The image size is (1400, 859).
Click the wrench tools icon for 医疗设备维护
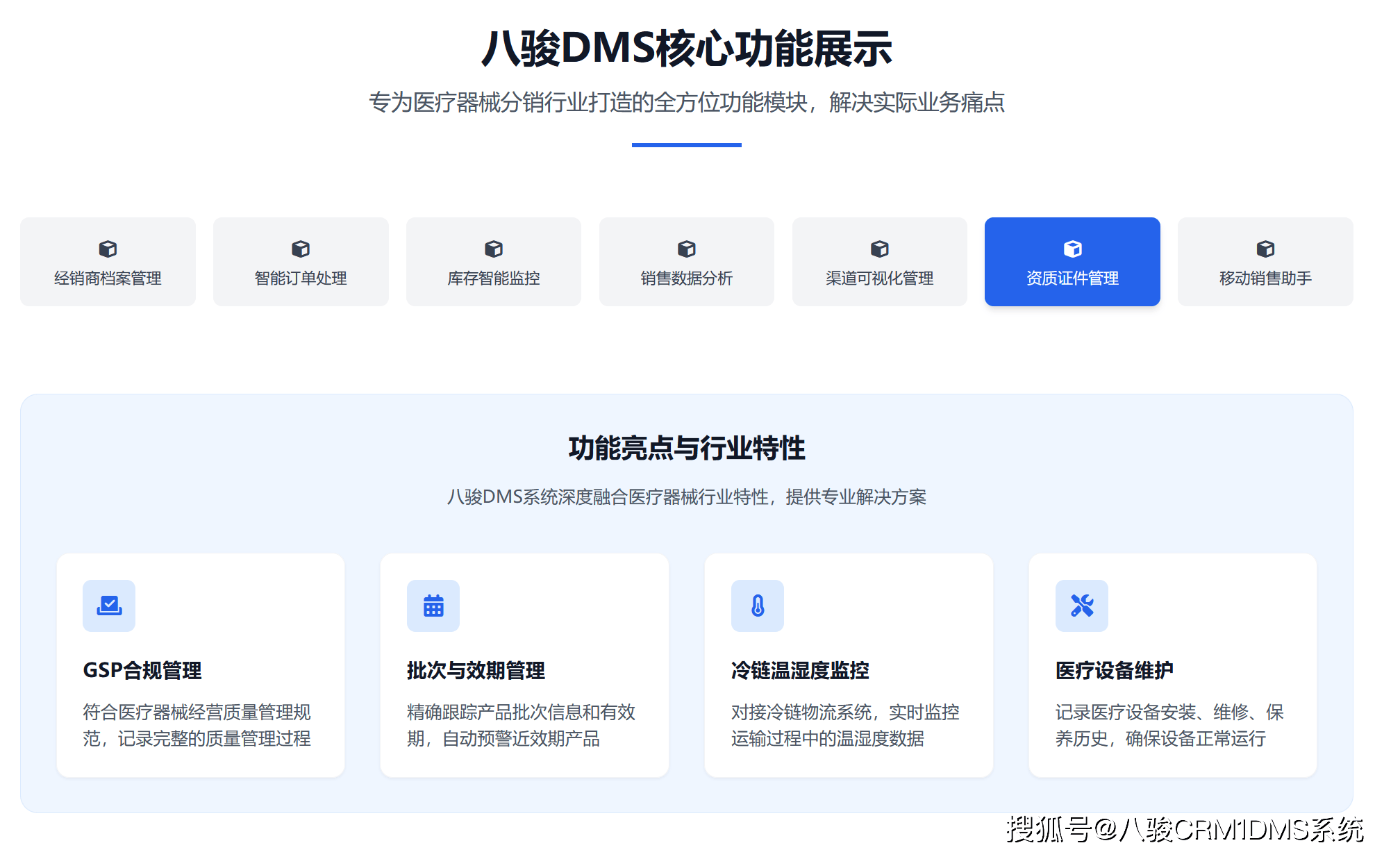1082,606
